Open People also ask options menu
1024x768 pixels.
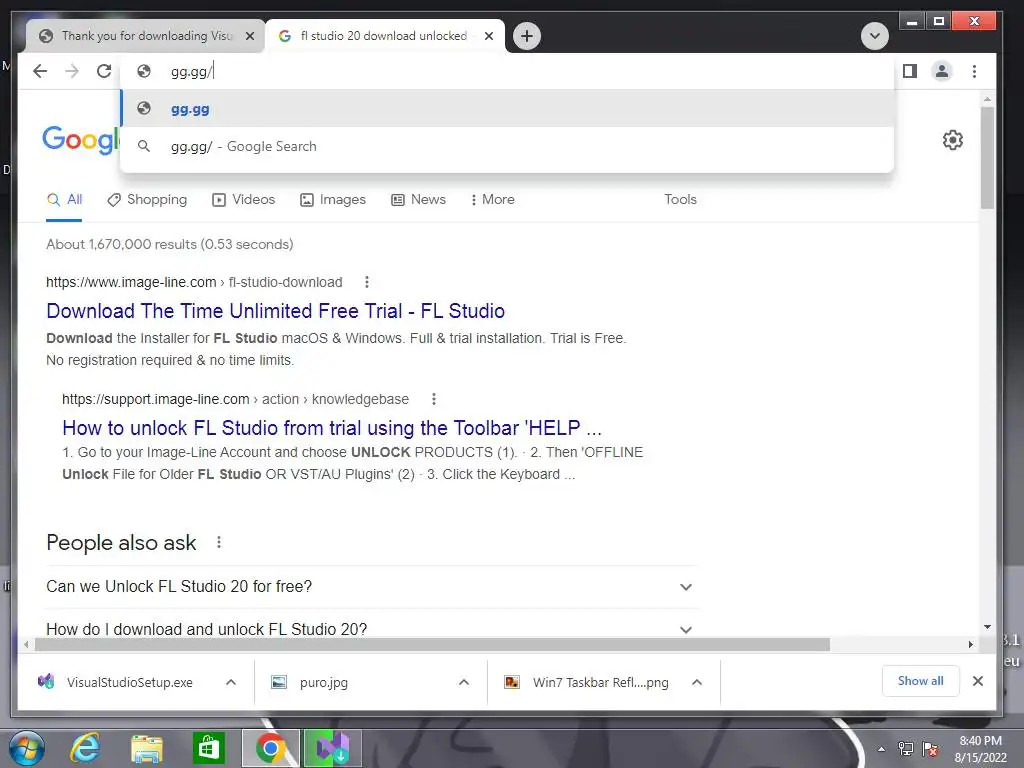(x=219, y=542)
